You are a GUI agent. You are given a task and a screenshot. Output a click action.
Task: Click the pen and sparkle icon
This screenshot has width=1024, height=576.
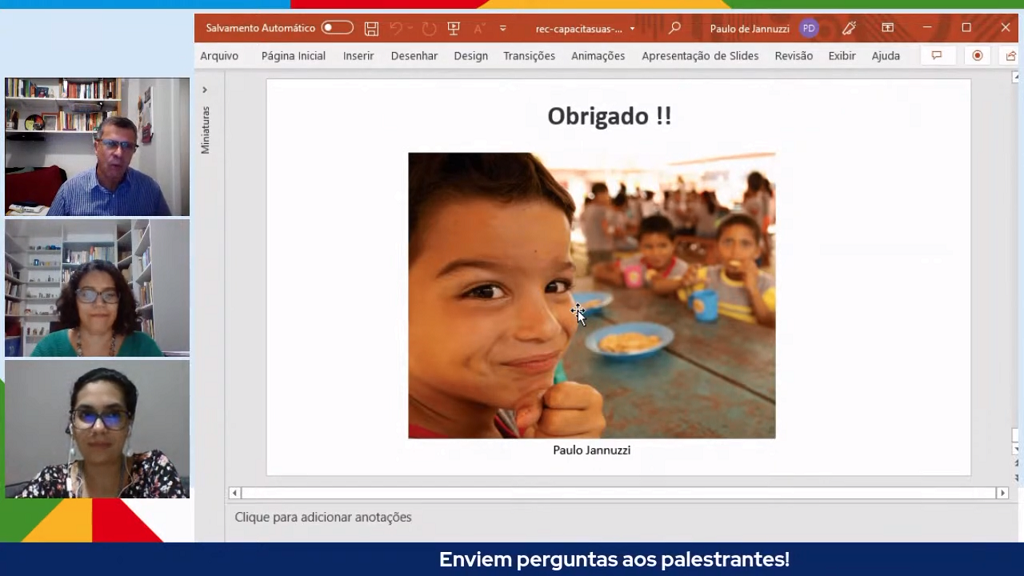coord(849,29)
